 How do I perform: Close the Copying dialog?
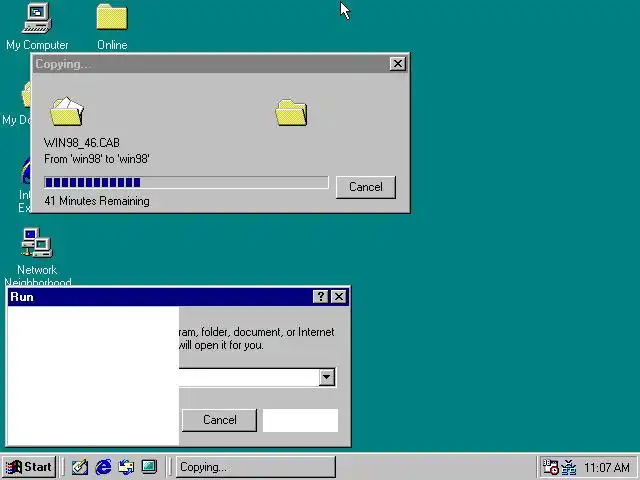[x=398, y=64]
